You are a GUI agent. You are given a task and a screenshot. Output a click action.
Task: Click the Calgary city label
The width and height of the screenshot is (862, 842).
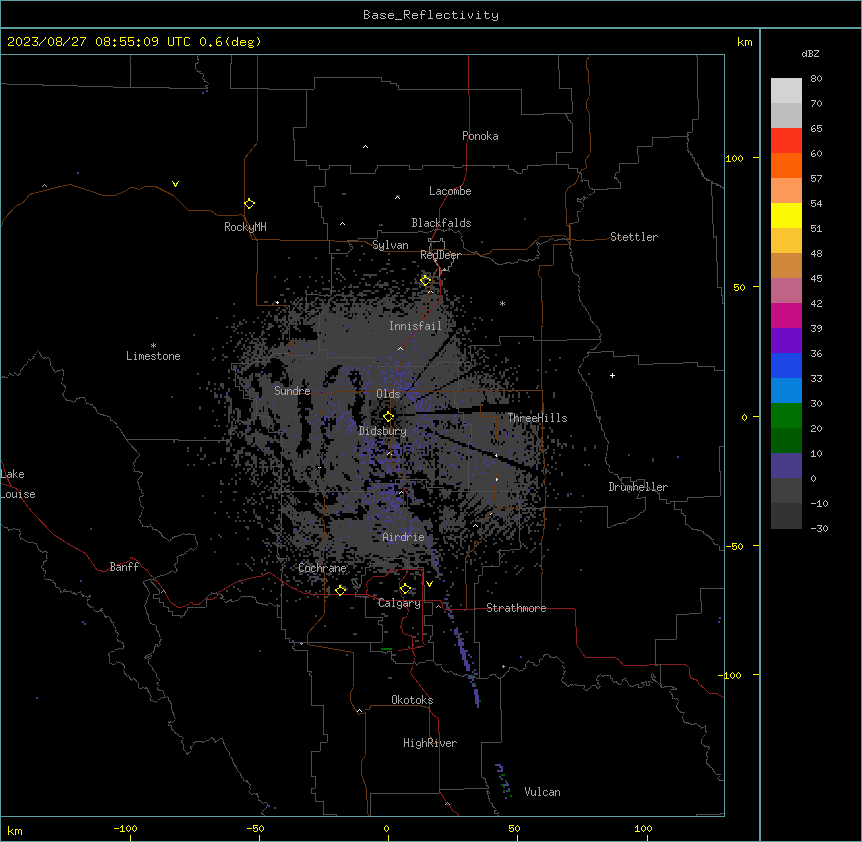click(x=400, y=603)
